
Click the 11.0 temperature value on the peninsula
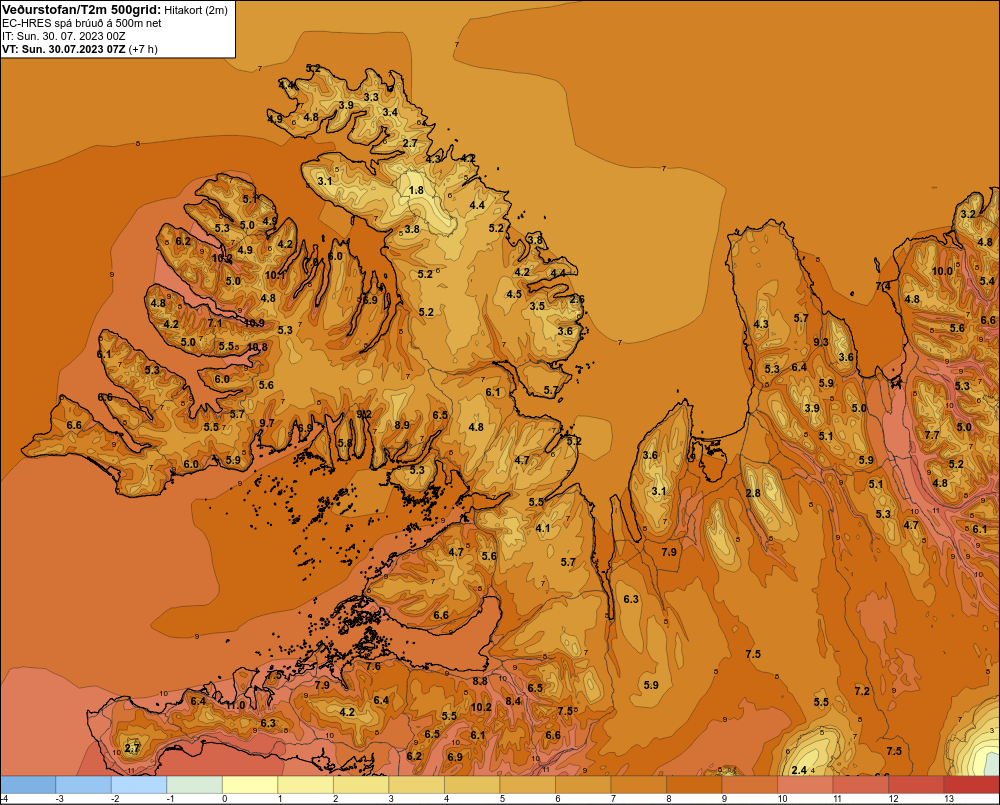coord(235,705)
